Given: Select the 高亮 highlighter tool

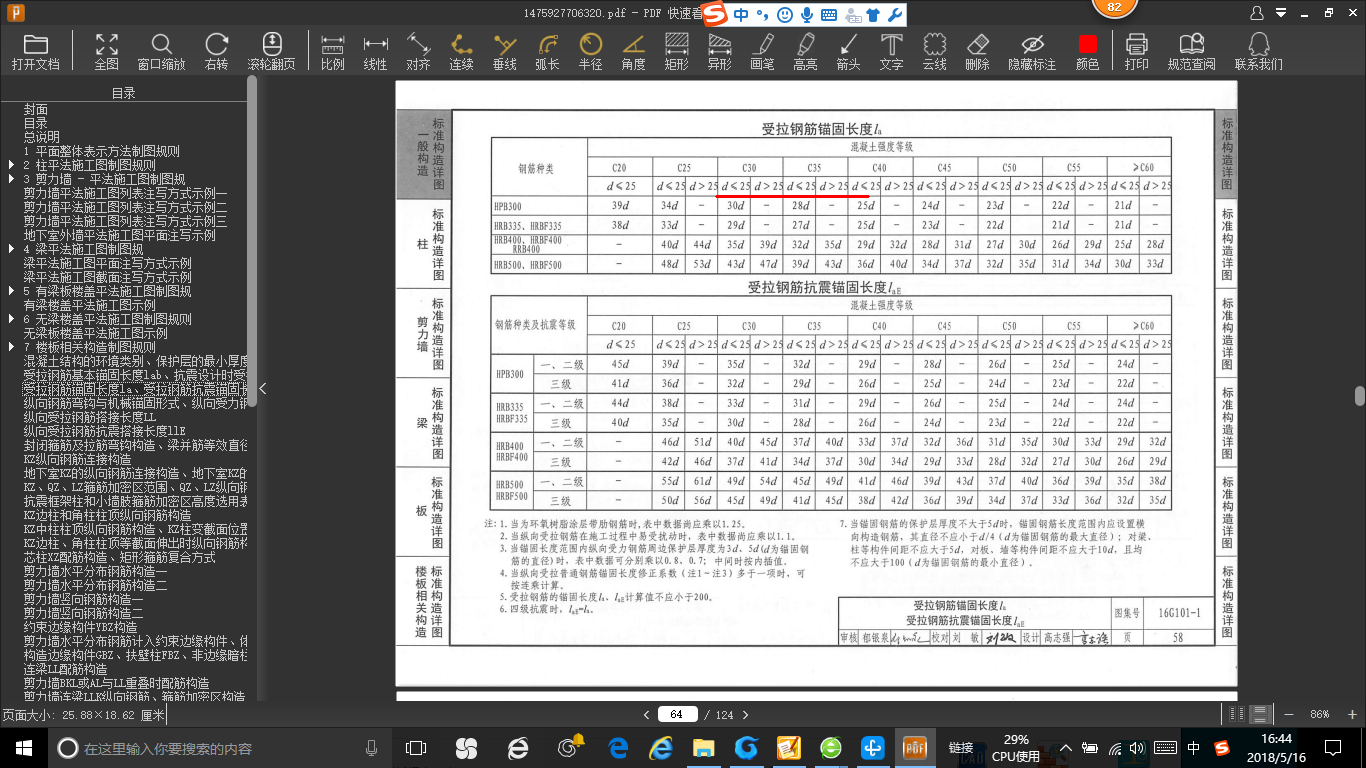Looking at the screenshot, I should [x=805, y=51].
